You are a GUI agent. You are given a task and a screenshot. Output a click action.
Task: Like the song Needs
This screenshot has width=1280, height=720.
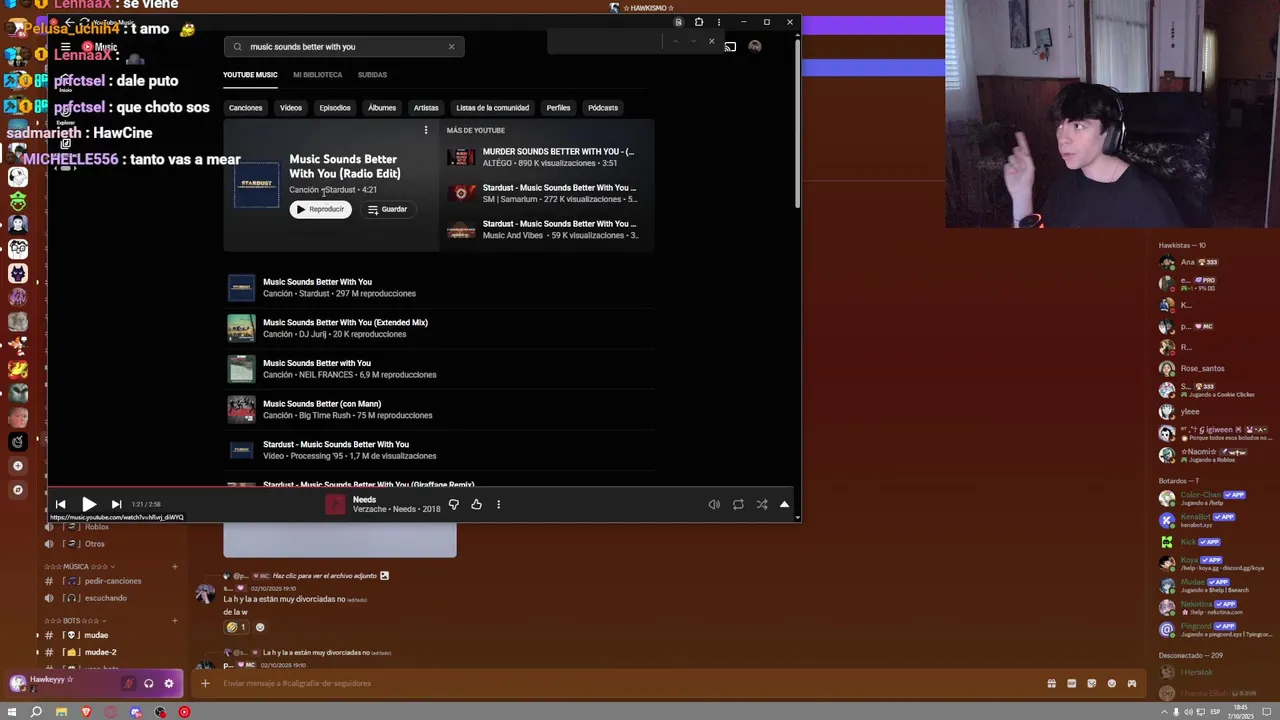point(476,504)
